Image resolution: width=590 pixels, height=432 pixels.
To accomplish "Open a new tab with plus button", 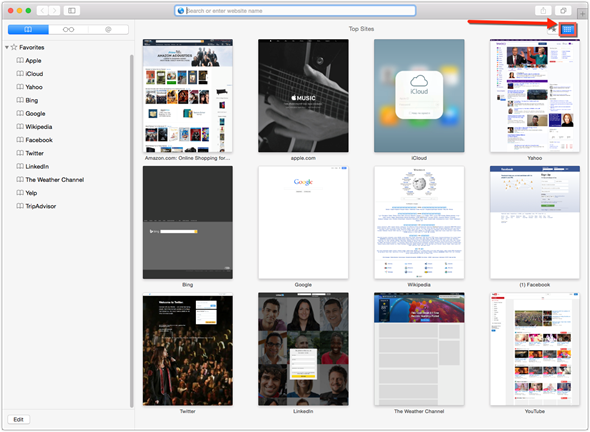I will tap(582, 14).
